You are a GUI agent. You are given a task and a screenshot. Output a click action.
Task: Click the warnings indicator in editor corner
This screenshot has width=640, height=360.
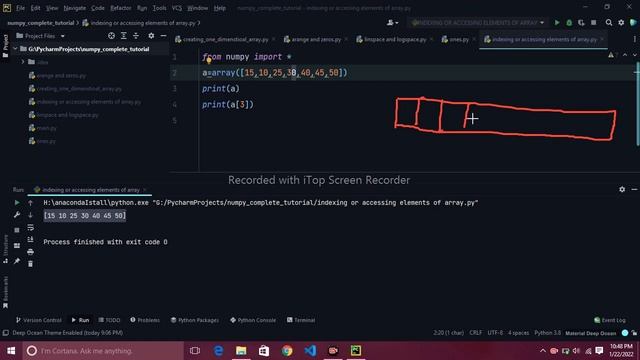tap(612, 55)
